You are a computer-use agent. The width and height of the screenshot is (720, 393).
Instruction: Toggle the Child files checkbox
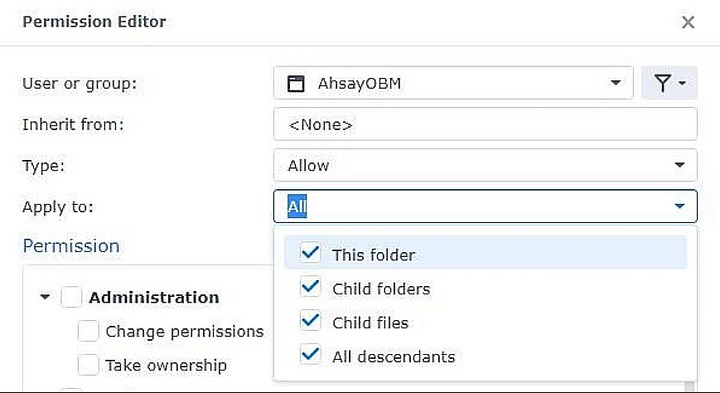click(310, 321)
